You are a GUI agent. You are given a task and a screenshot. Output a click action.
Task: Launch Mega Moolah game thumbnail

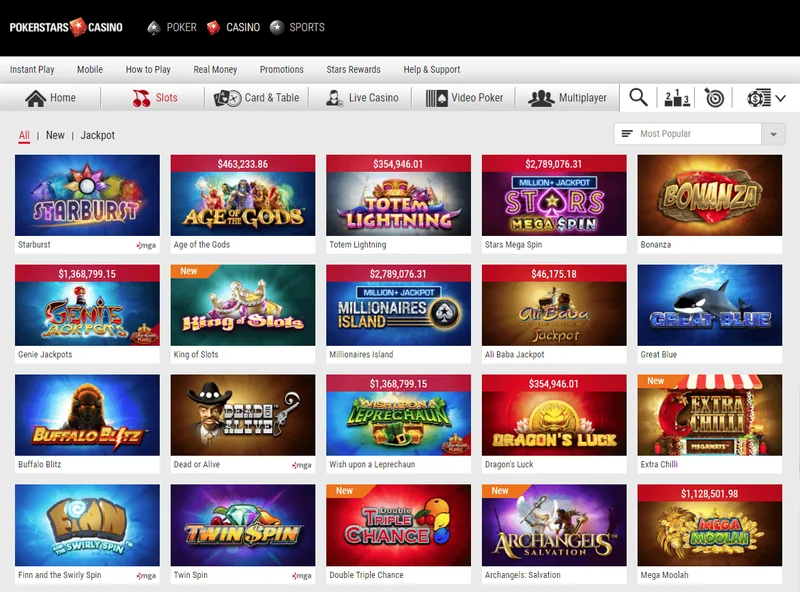point(710,525)
